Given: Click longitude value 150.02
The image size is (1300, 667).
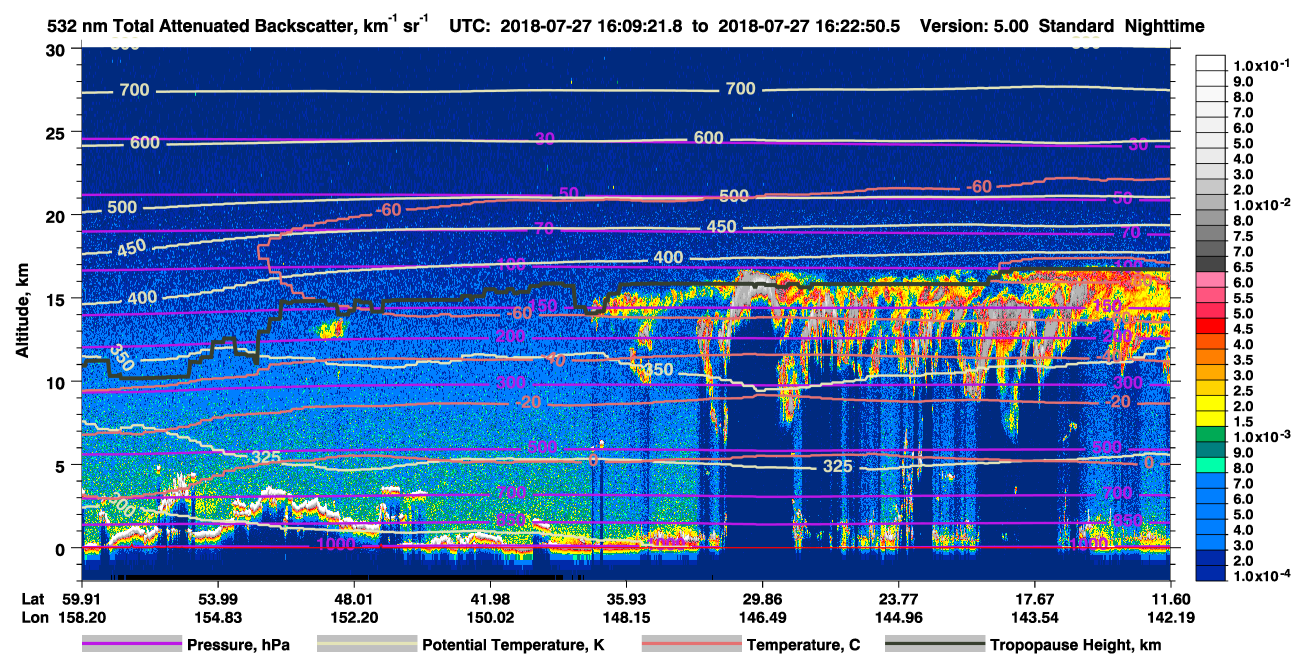Looking at the screenshot, I should 490,616.
